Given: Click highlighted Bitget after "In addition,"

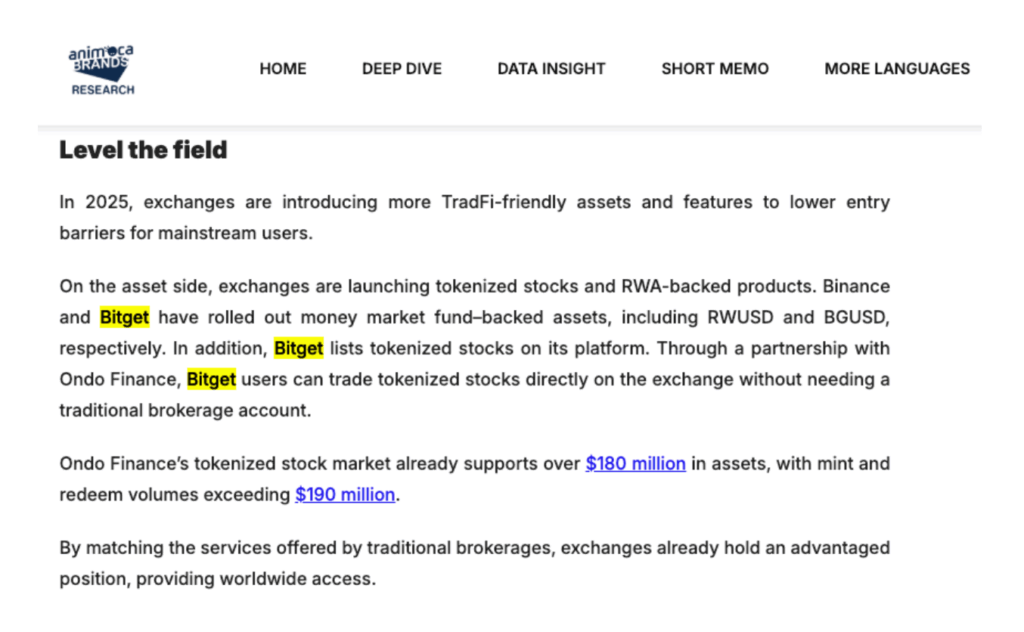Looking at the screenshot, I should click(x=298, y=349).
